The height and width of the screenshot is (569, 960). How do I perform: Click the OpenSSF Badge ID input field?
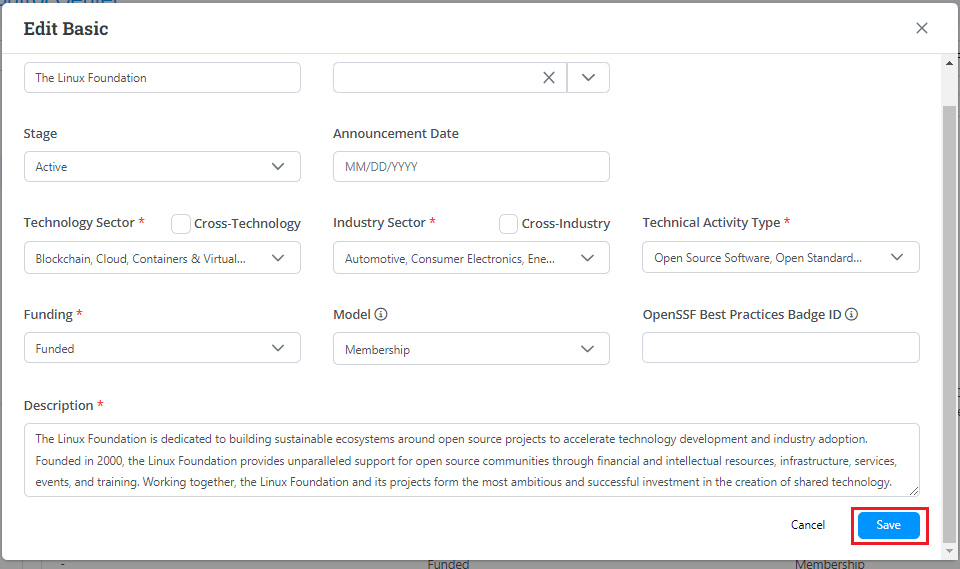click(780, 348)
